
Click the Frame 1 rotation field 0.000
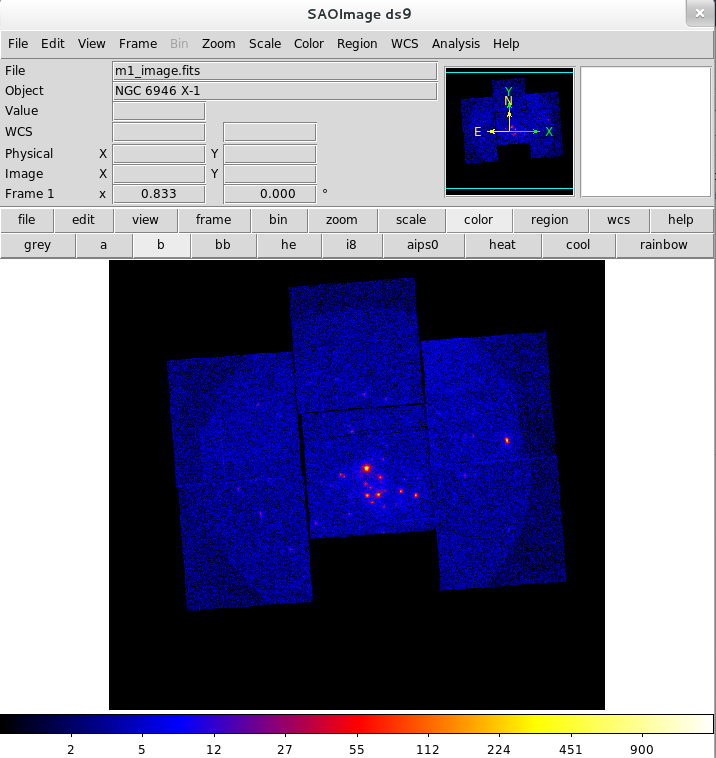270,194
